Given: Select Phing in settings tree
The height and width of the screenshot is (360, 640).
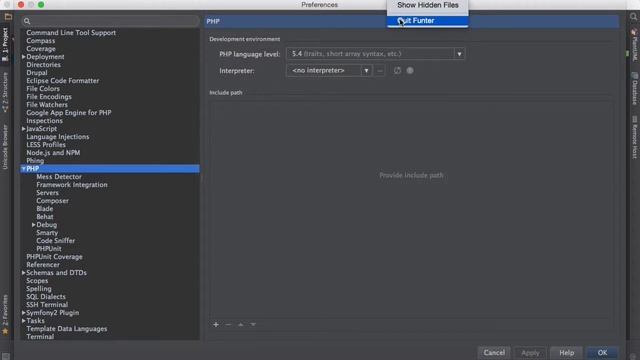Looking at the screenshot, I should (35, 161).
